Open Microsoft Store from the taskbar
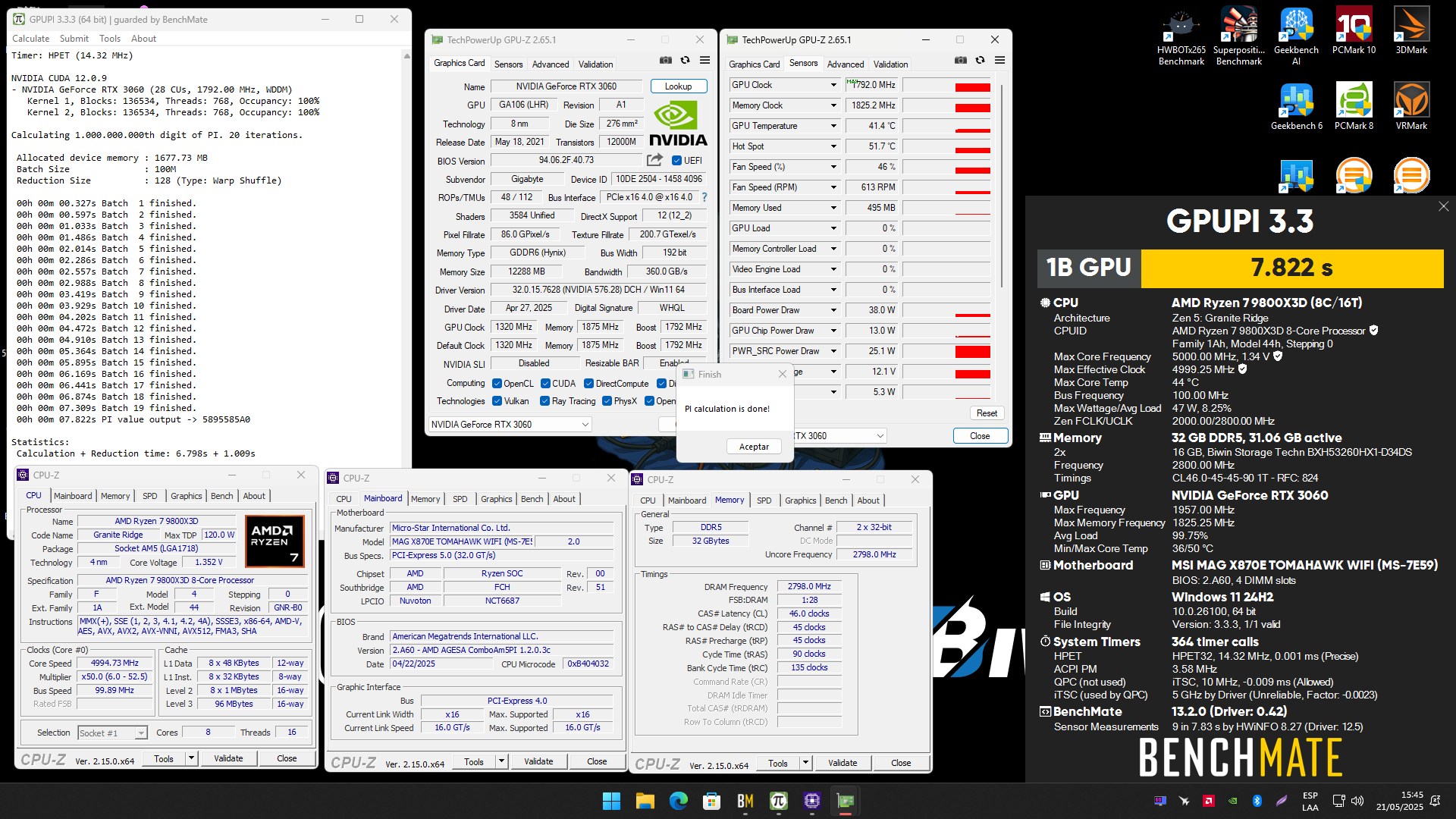Image resolution: width=1456 pixels, height=819 pixels. [x=711, y=801]
